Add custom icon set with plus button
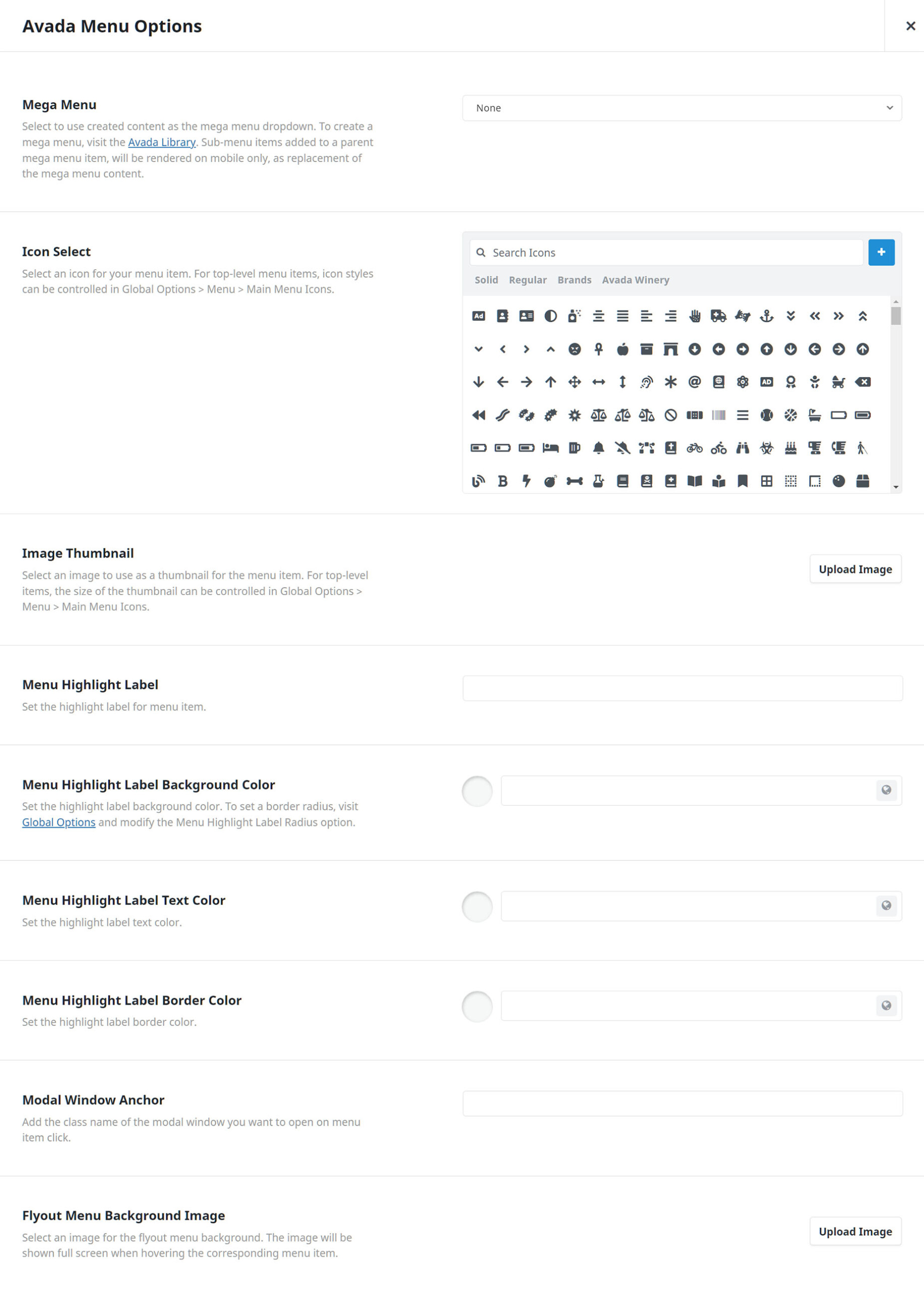The image size is (924, 1291). tap(881, 252)
